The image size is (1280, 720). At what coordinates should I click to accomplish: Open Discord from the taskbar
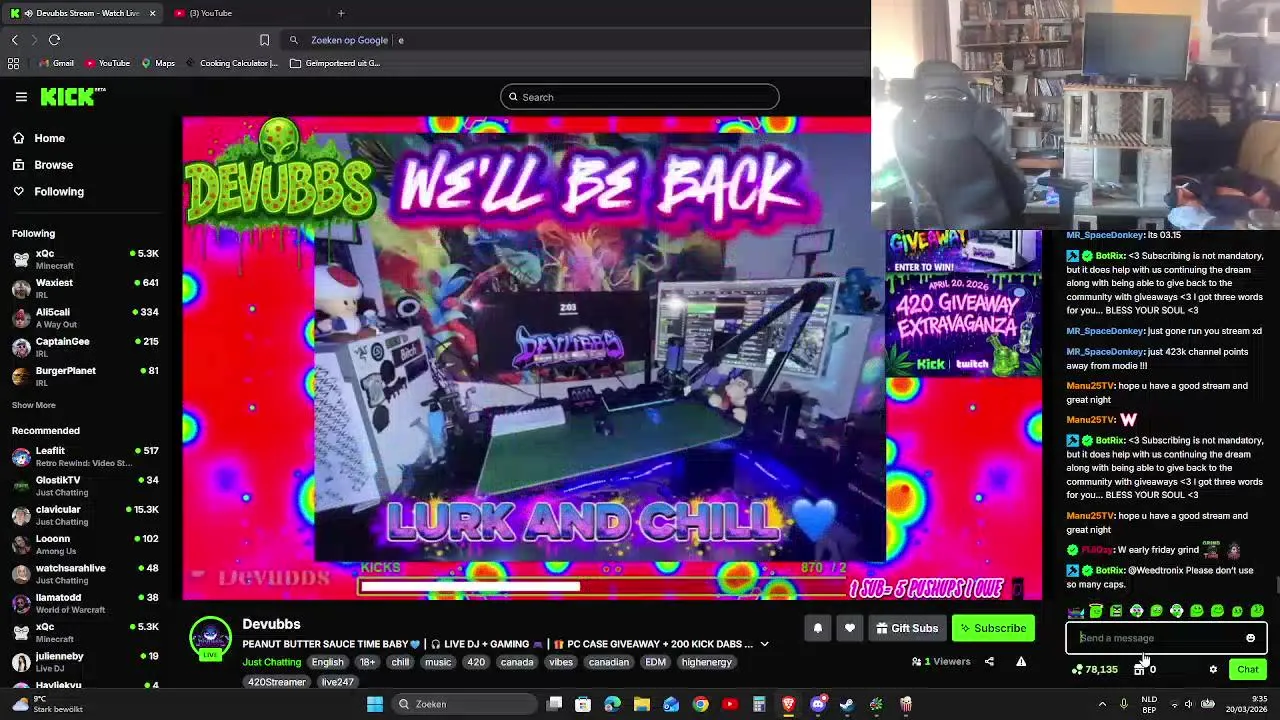[818, 704]
